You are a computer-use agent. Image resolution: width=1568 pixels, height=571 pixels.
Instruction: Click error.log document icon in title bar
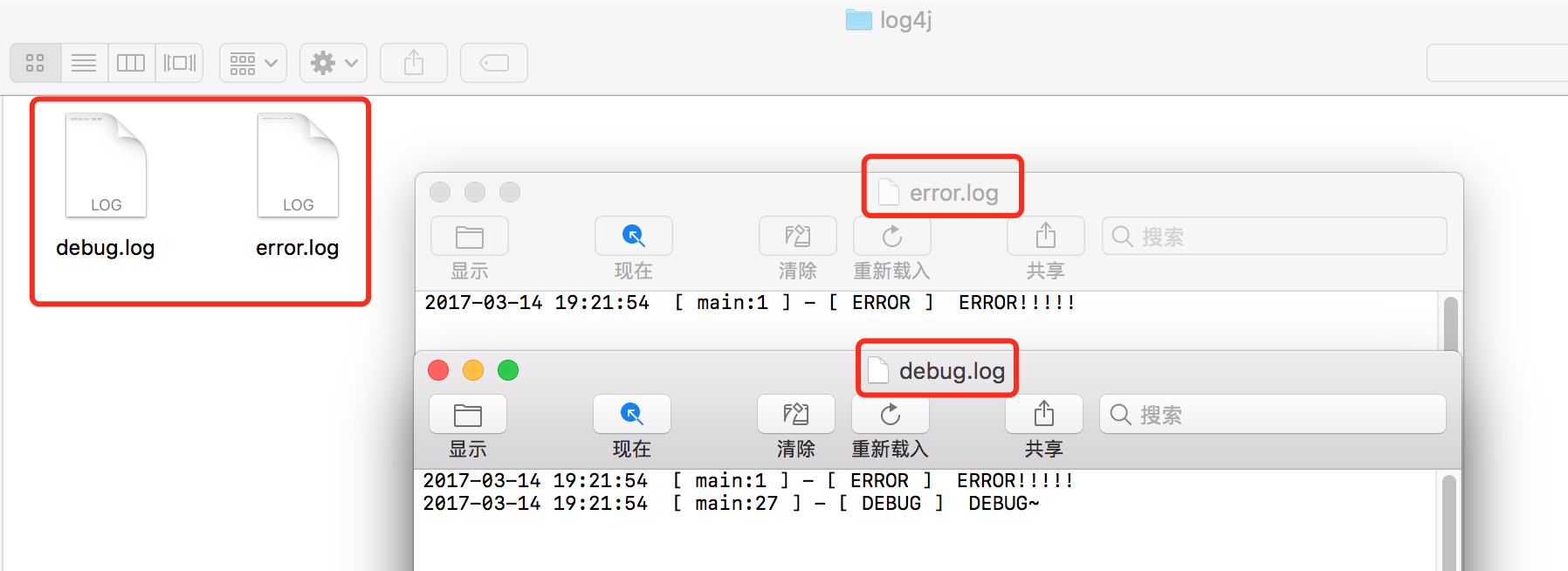click(889, 192)
